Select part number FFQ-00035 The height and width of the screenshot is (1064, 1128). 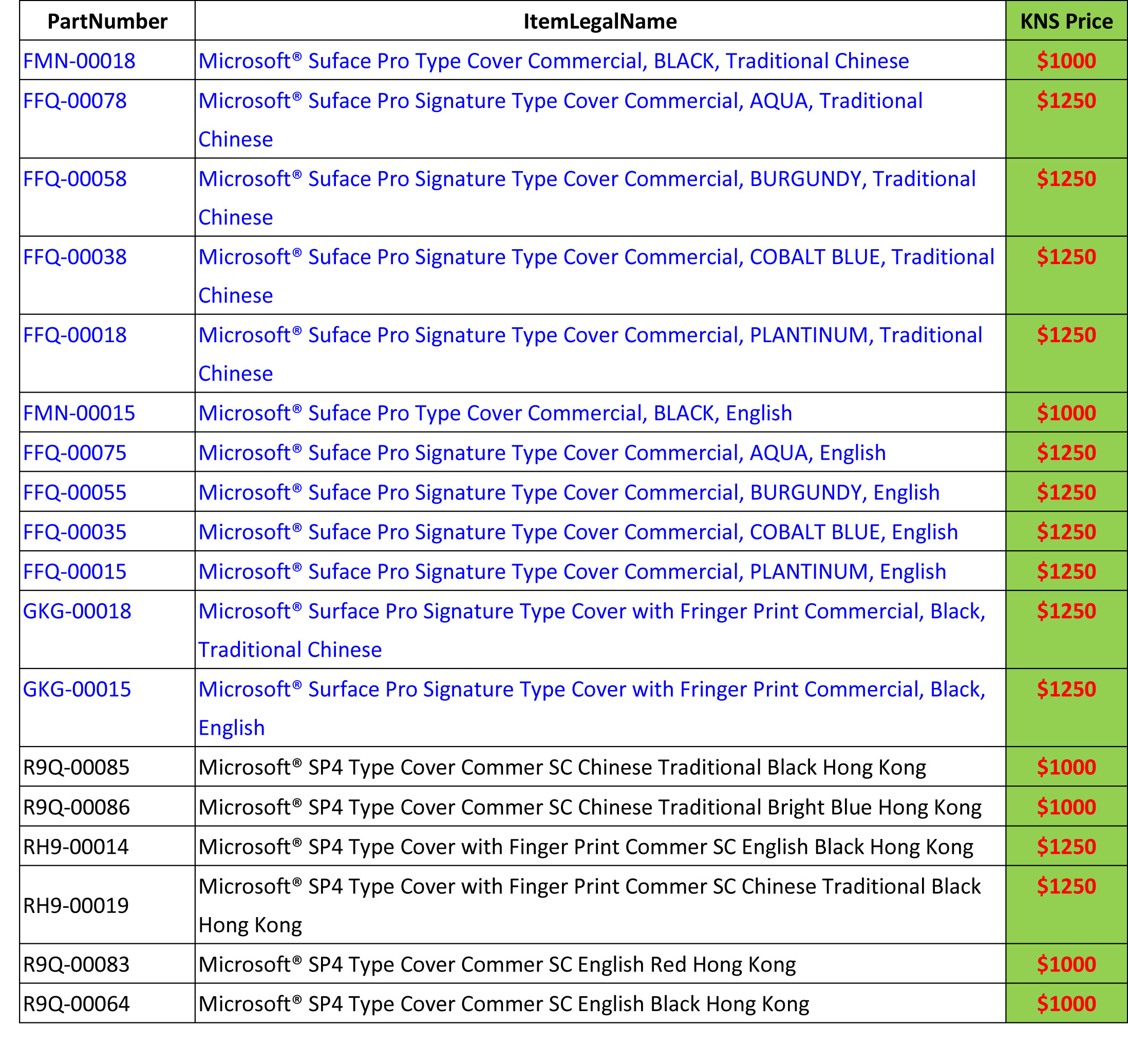tap(75, 532)
